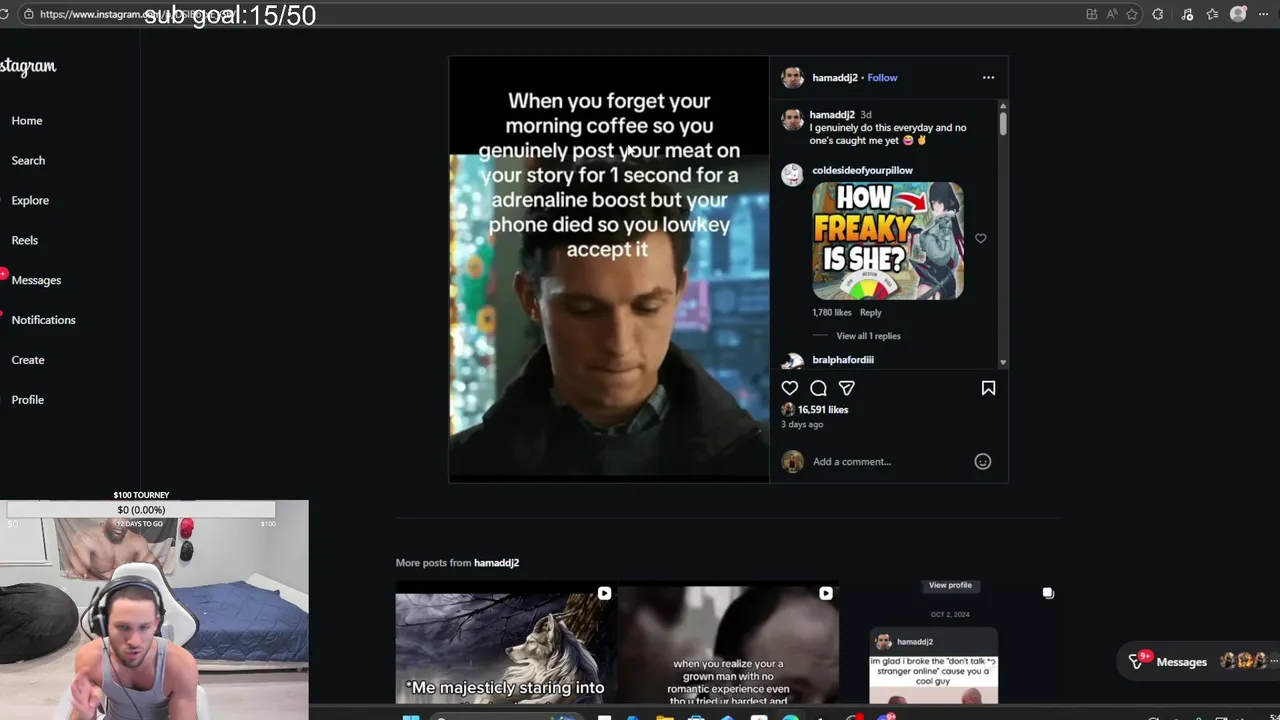The image size is (1280, 720).
Task: Open coldesideofyourpillow username link
Action: 862,170
